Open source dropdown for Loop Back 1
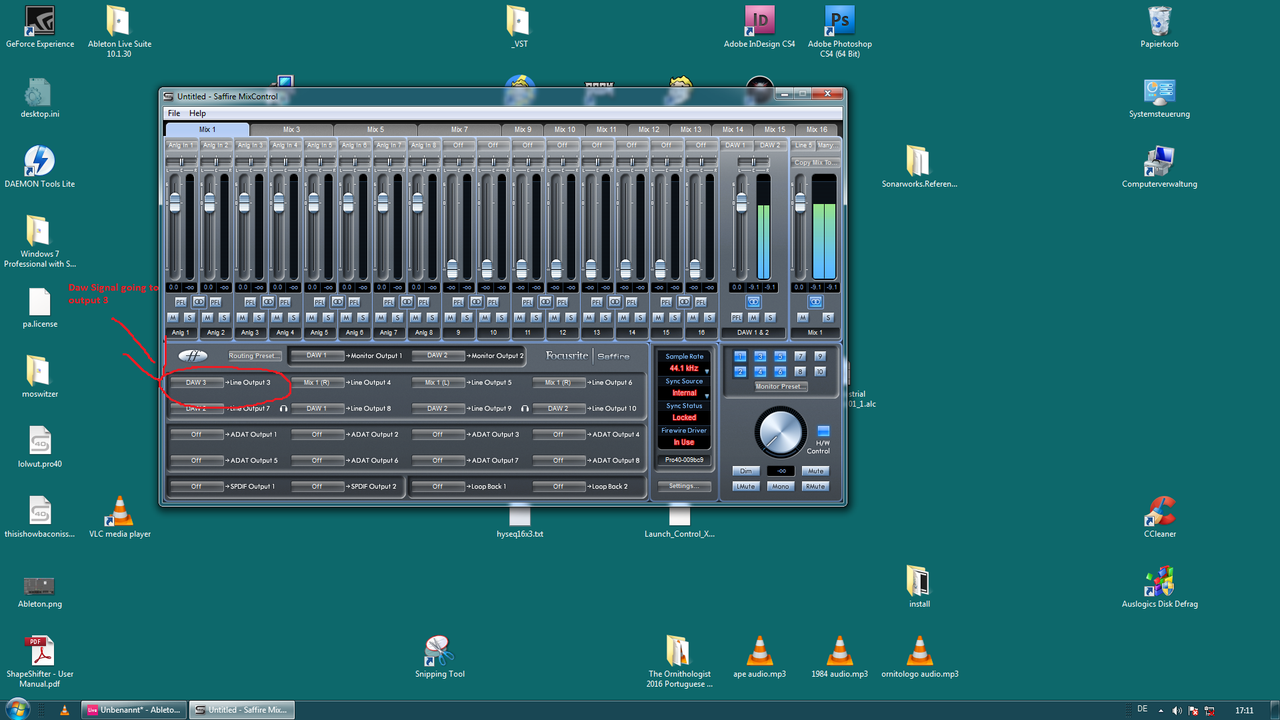Screen dimensions: 1280x720 [x=437, y=486]
